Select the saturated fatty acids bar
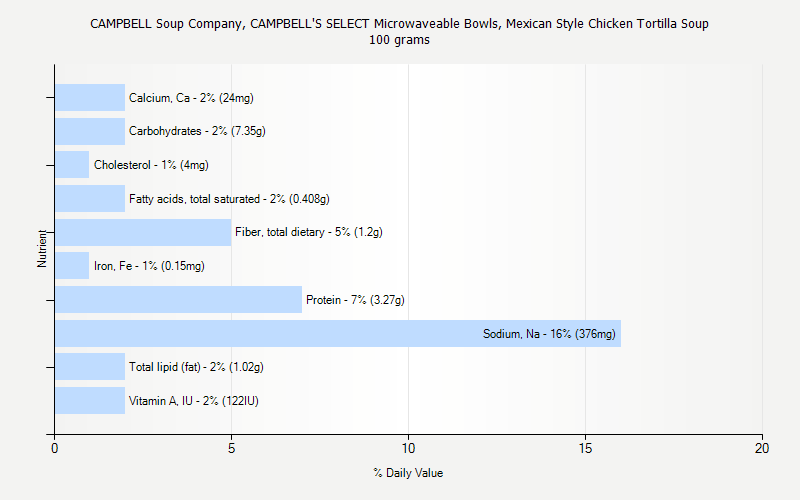 click(x=90, y=198)
